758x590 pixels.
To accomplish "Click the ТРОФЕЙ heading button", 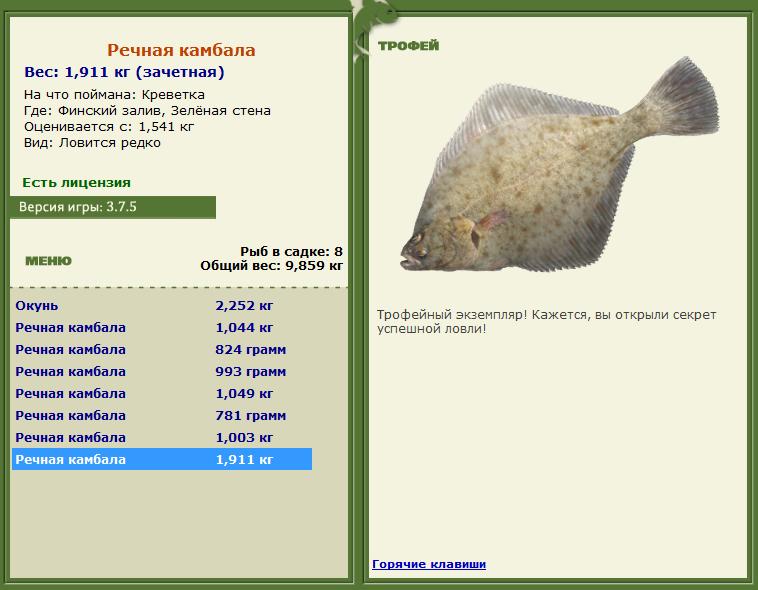I will [x=408, y=45].
